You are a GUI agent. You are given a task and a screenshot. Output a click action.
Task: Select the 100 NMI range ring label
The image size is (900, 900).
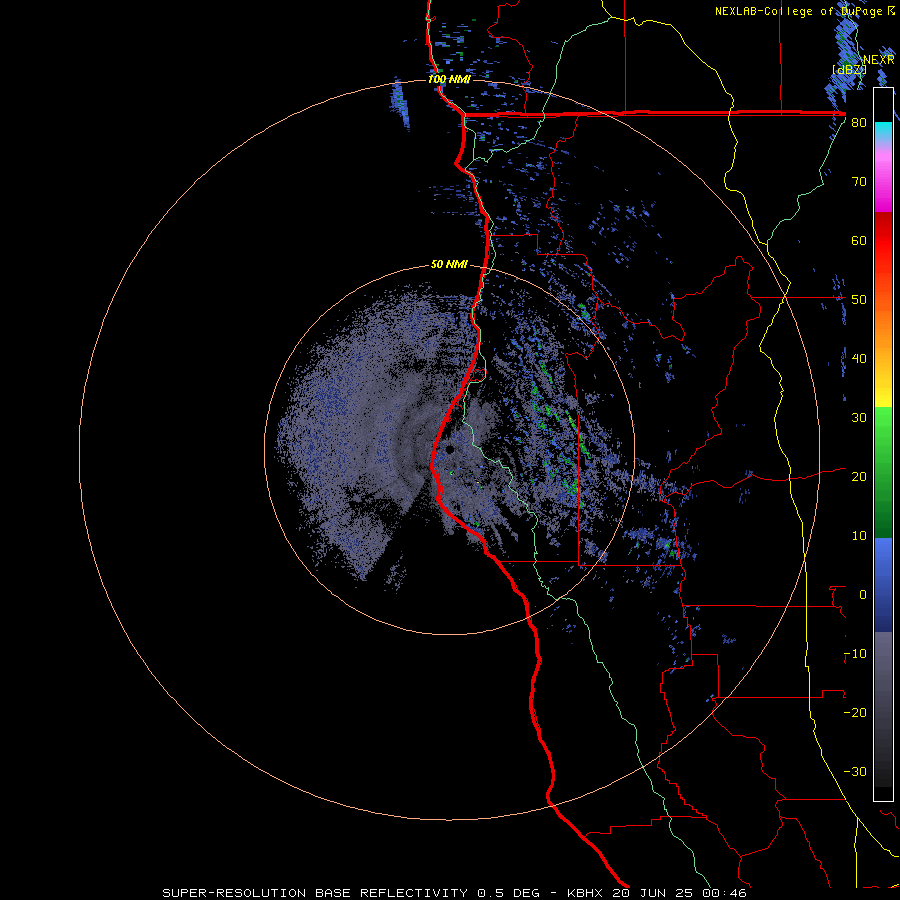(x=449, y=79)
